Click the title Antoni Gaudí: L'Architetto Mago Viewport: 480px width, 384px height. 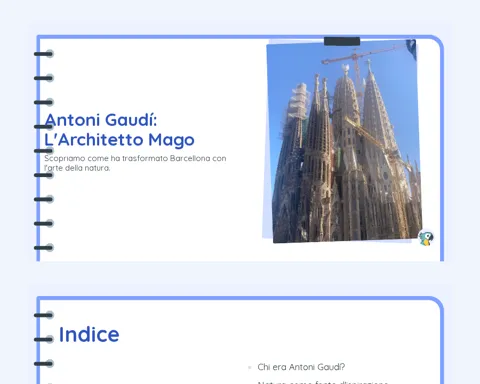[x=119, y=130]
